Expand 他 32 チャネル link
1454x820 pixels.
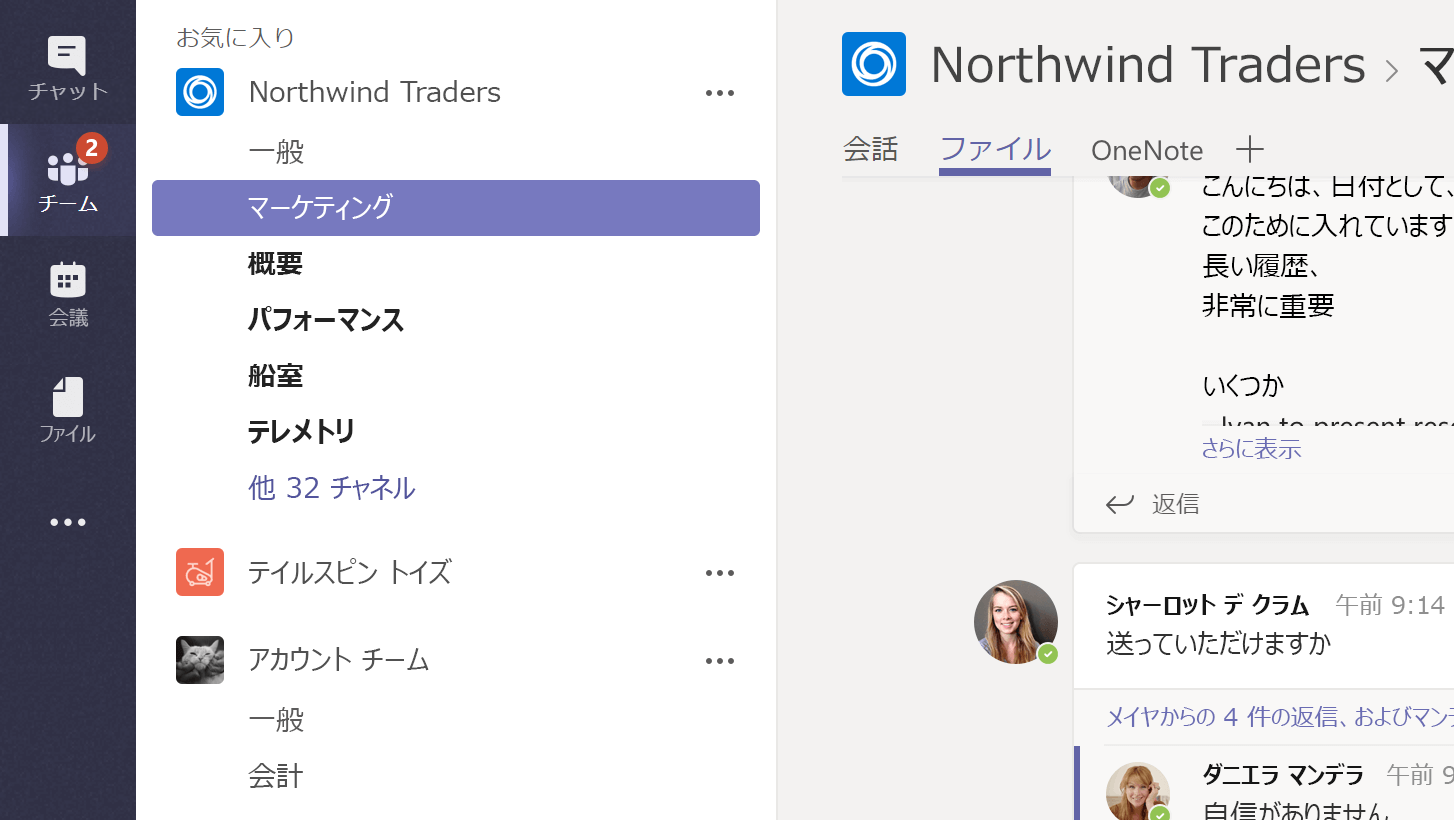coord(331,488)
